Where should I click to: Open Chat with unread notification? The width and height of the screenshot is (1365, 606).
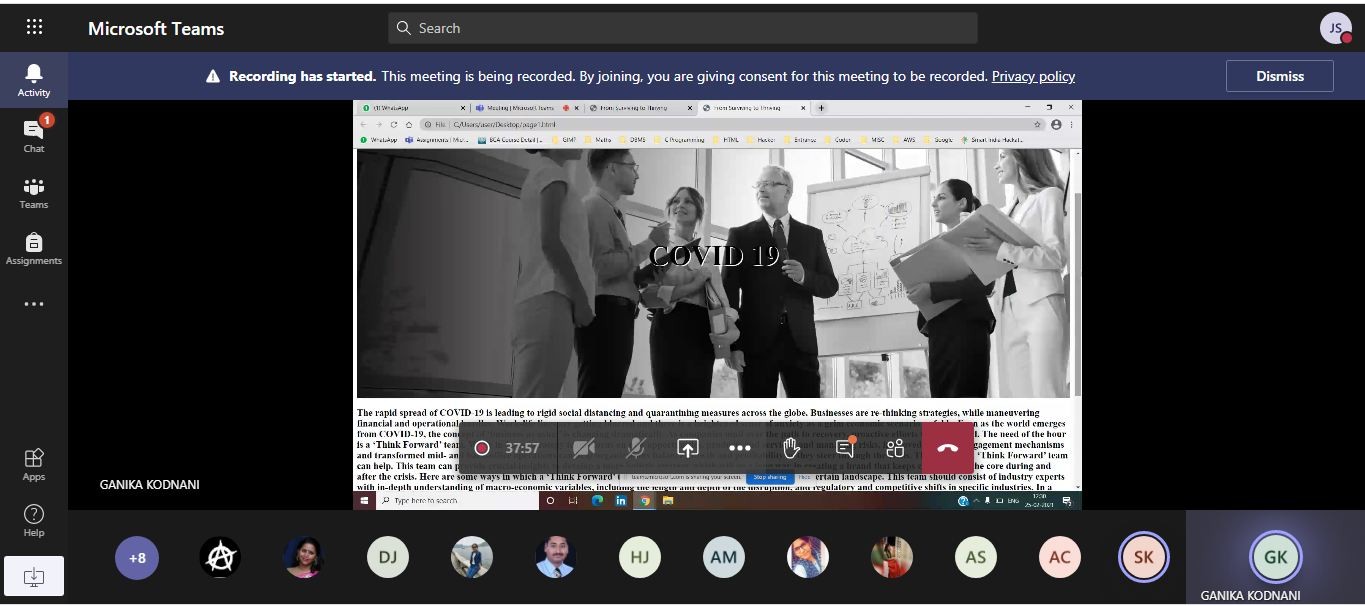coord(33,135)
